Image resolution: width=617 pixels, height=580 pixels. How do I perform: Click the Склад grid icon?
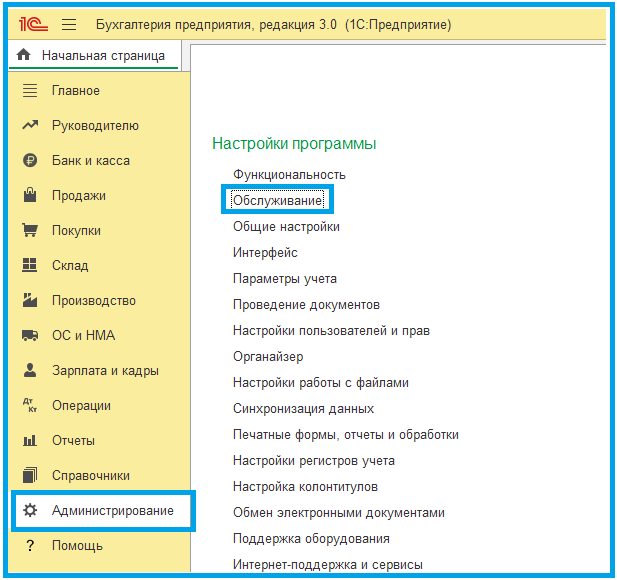coord(30,265)
